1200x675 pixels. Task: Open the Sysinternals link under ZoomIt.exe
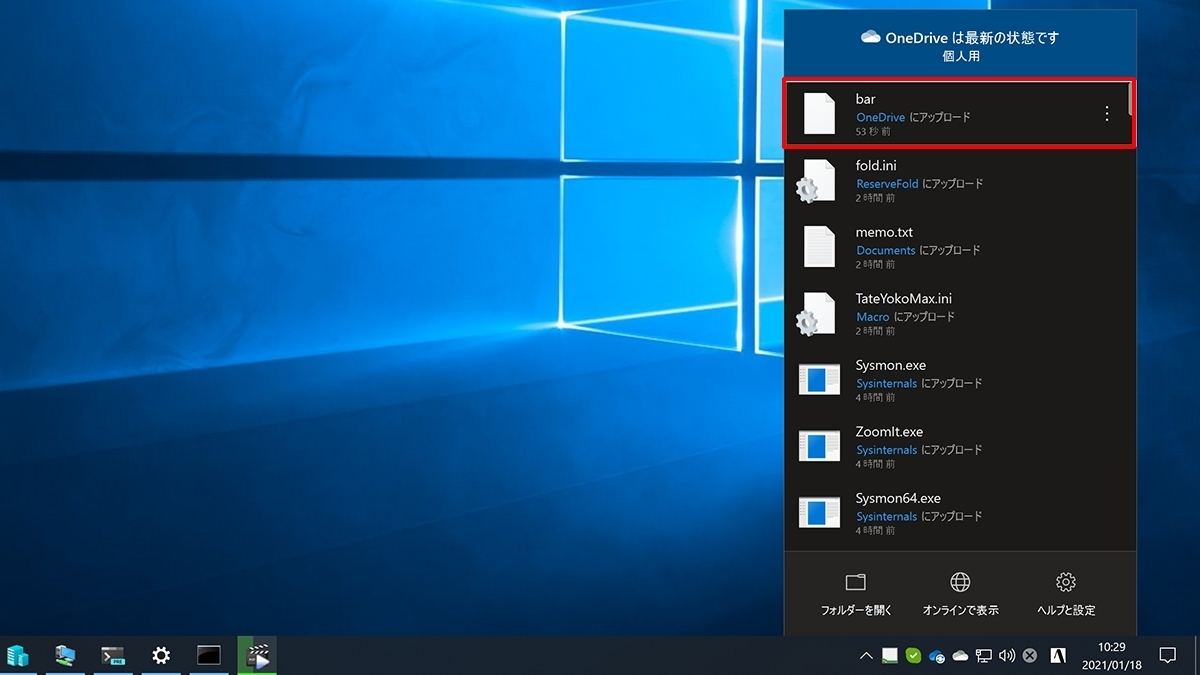pyautogui.click(x=886, y=450)
